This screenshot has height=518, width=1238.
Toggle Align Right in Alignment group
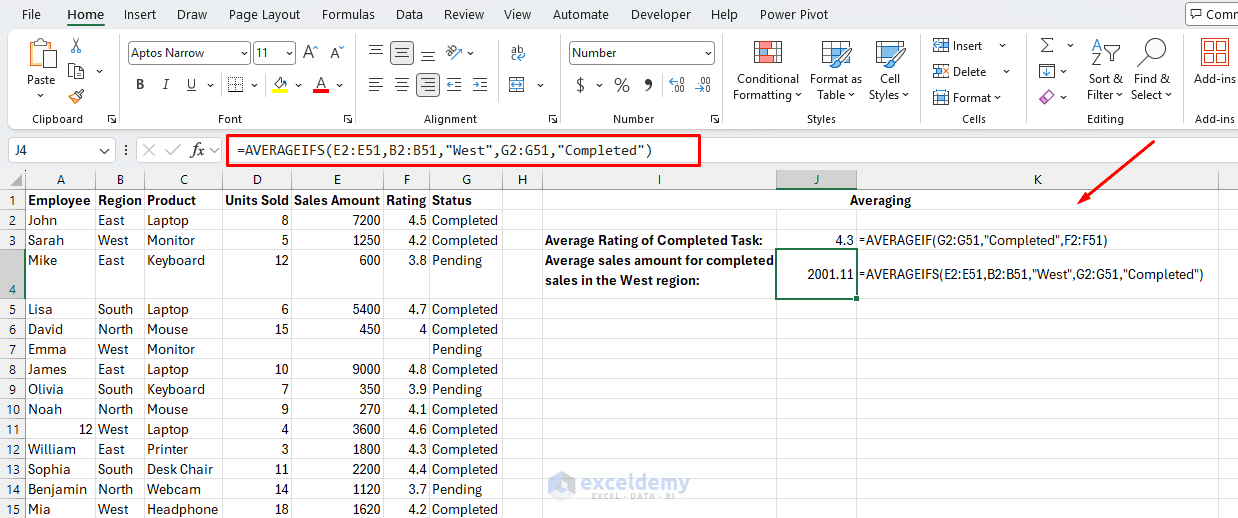point(428,85)
